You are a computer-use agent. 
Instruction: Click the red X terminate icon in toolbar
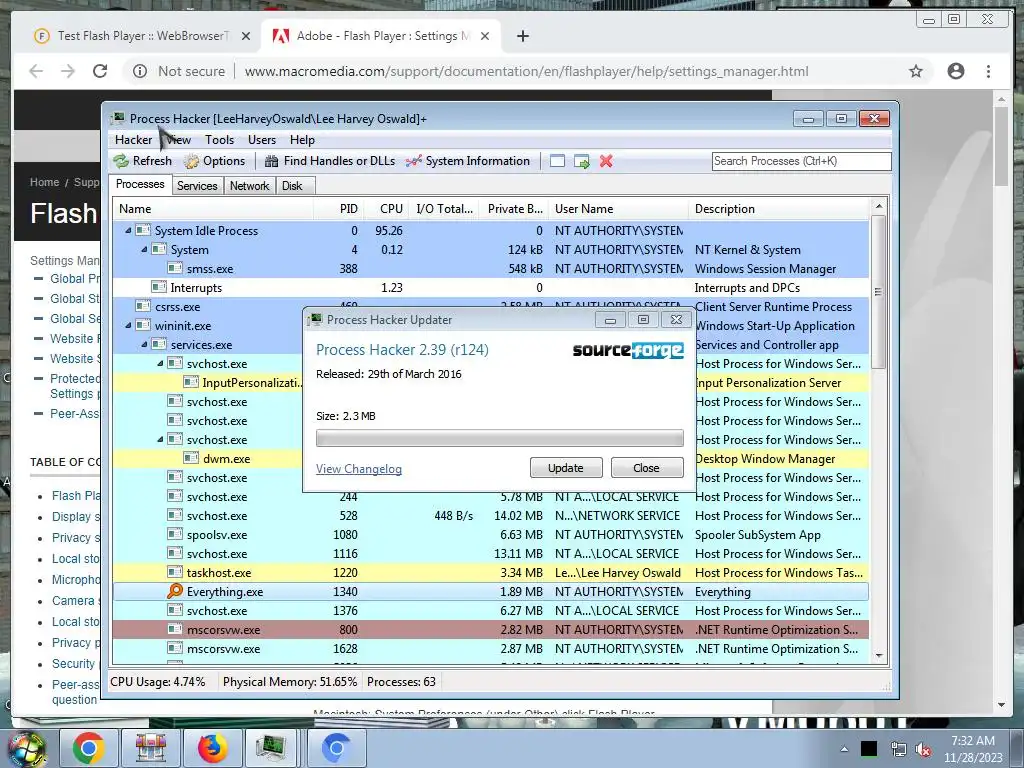click(606, 161)
